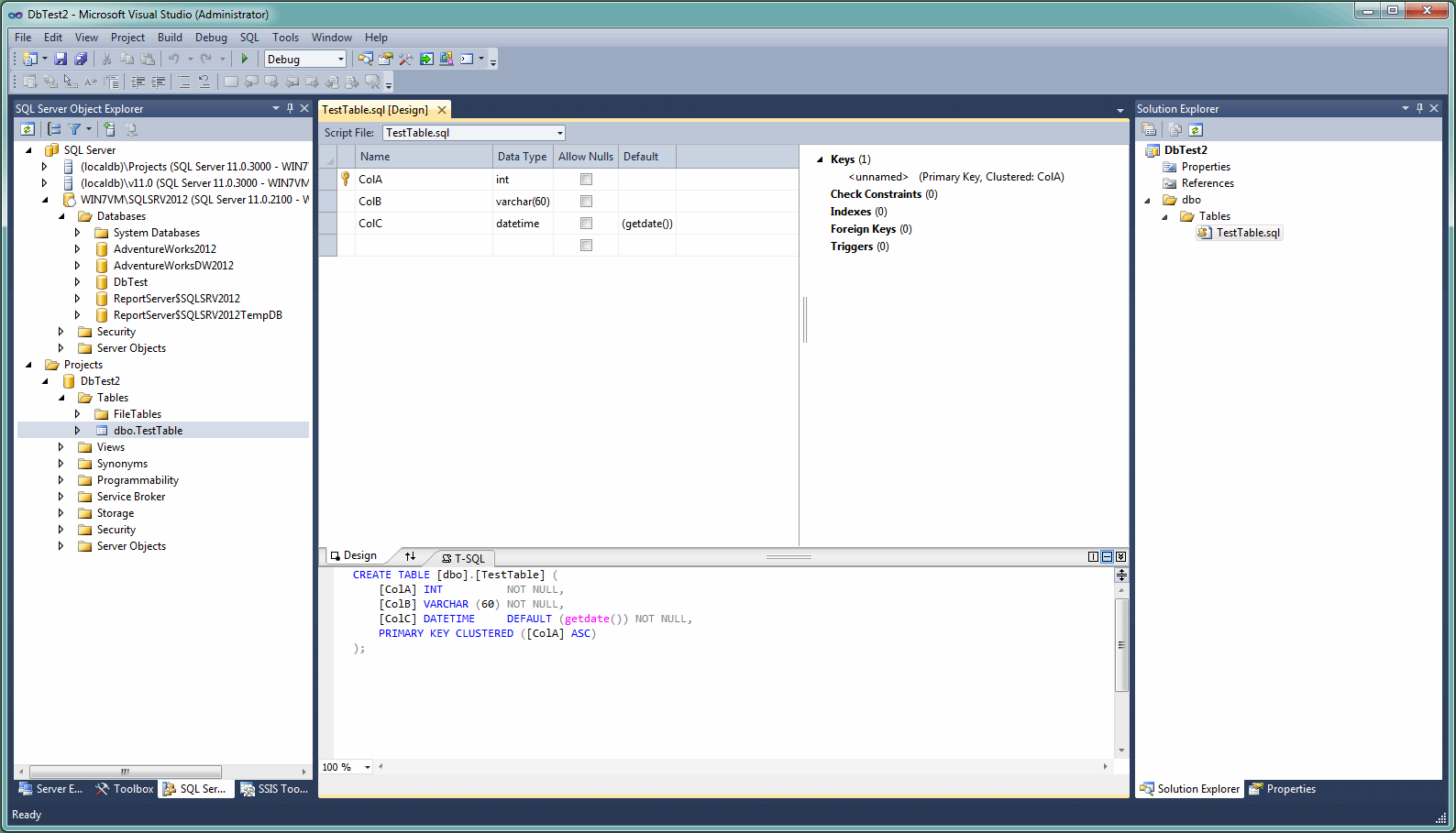Click the Paste toolbar icon
This screenshot has height=833, width=1456.
coord(148,59)
